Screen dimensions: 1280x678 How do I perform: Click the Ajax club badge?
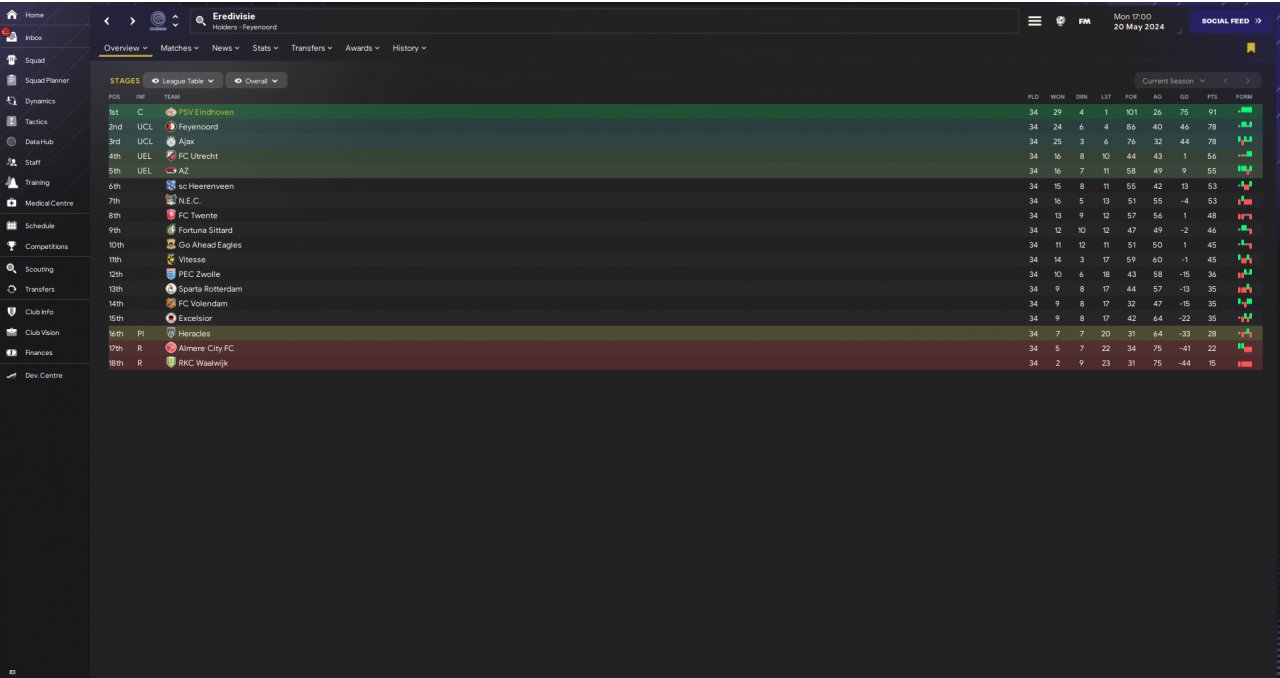[171, 142]
